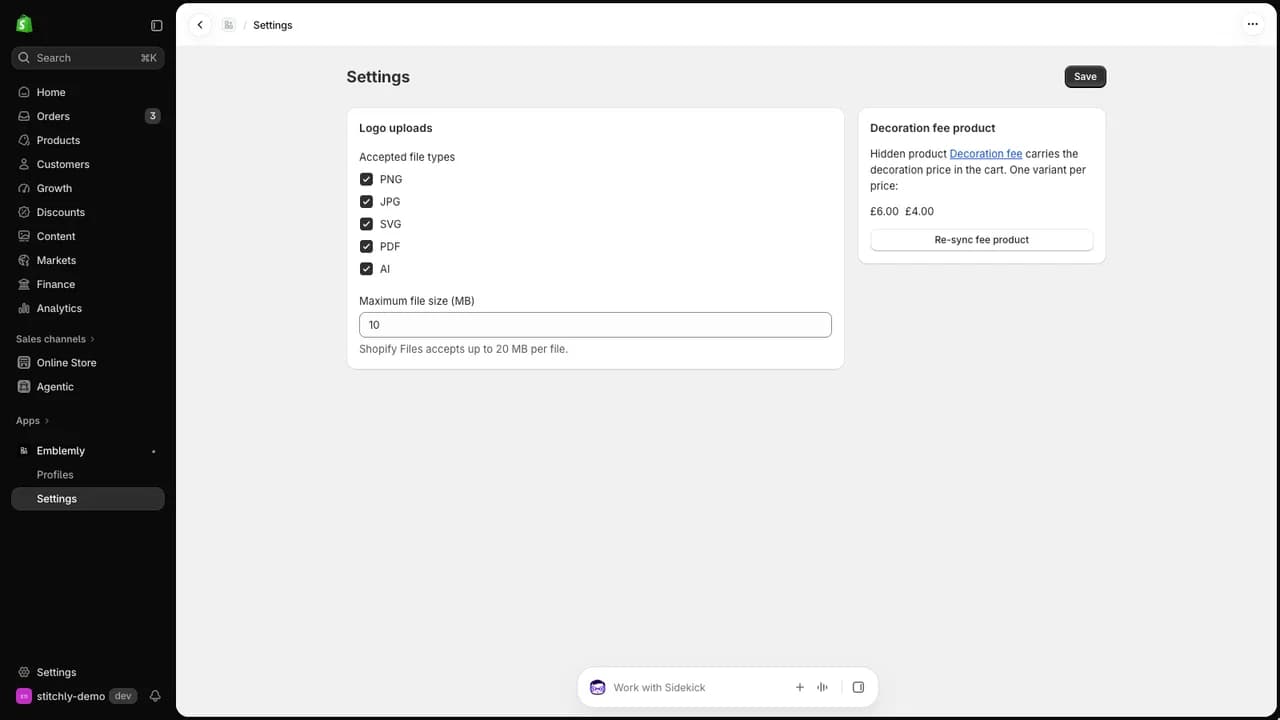Click the dev badge beside stitchly-demo

pyautogui.click(x=123, y=696)
